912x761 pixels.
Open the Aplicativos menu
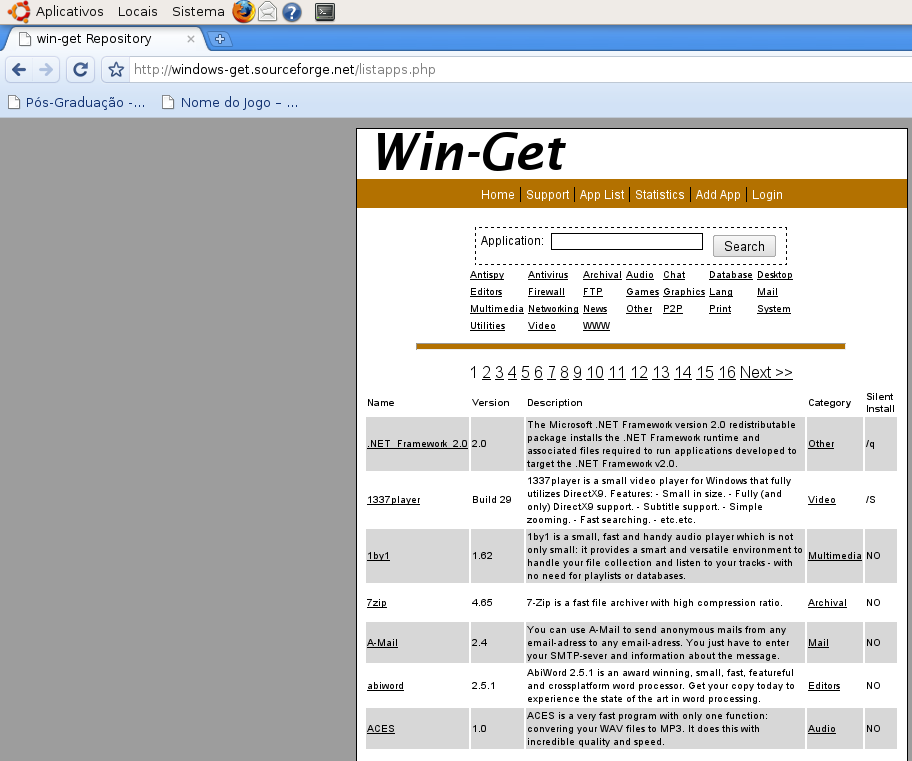point(70,12)
